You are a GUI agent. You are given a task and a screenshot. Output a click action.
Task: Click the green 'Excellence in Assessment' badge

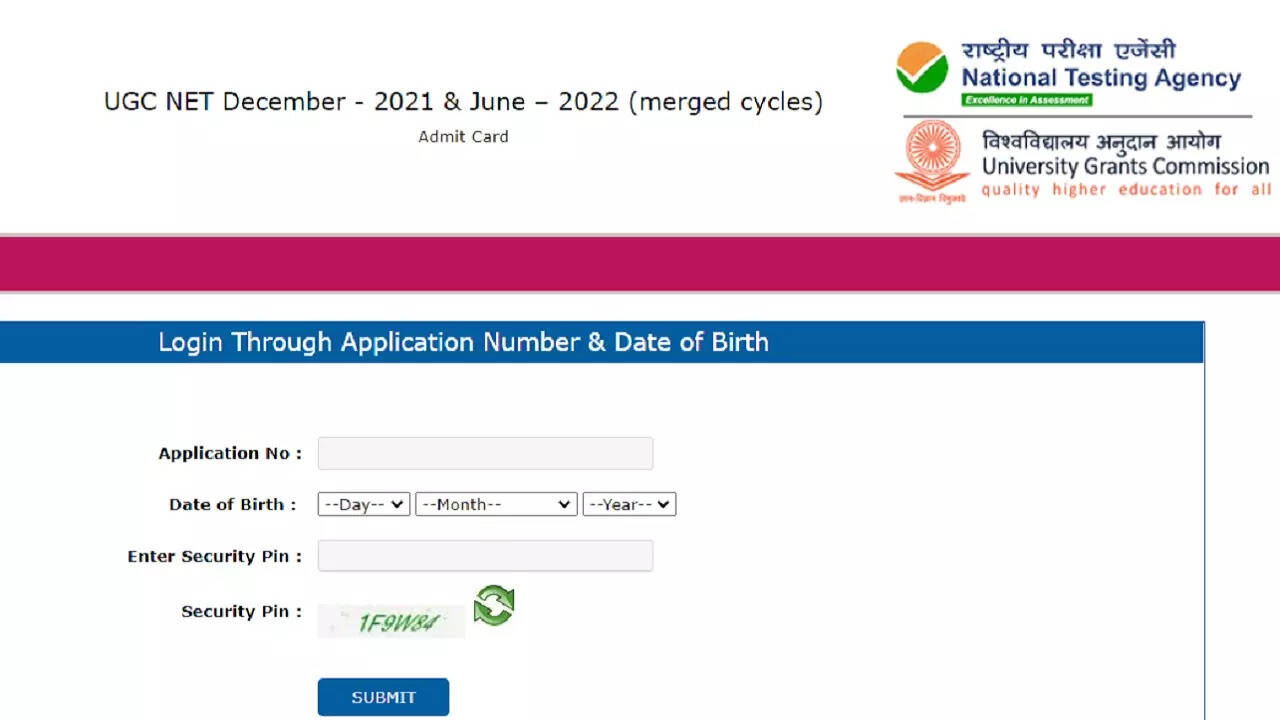tap(1026, 100)
